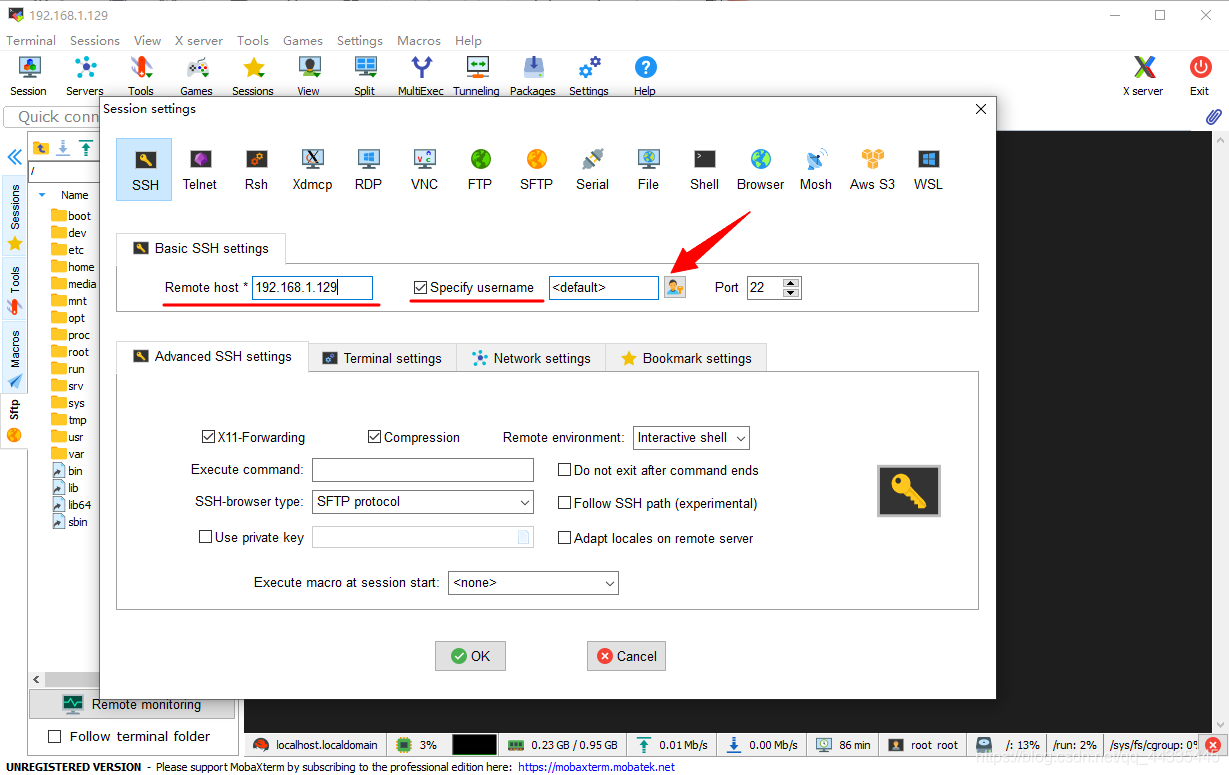Switch to Network settings tab
Screen dimensions: 1229x775
tap(531, 358)
